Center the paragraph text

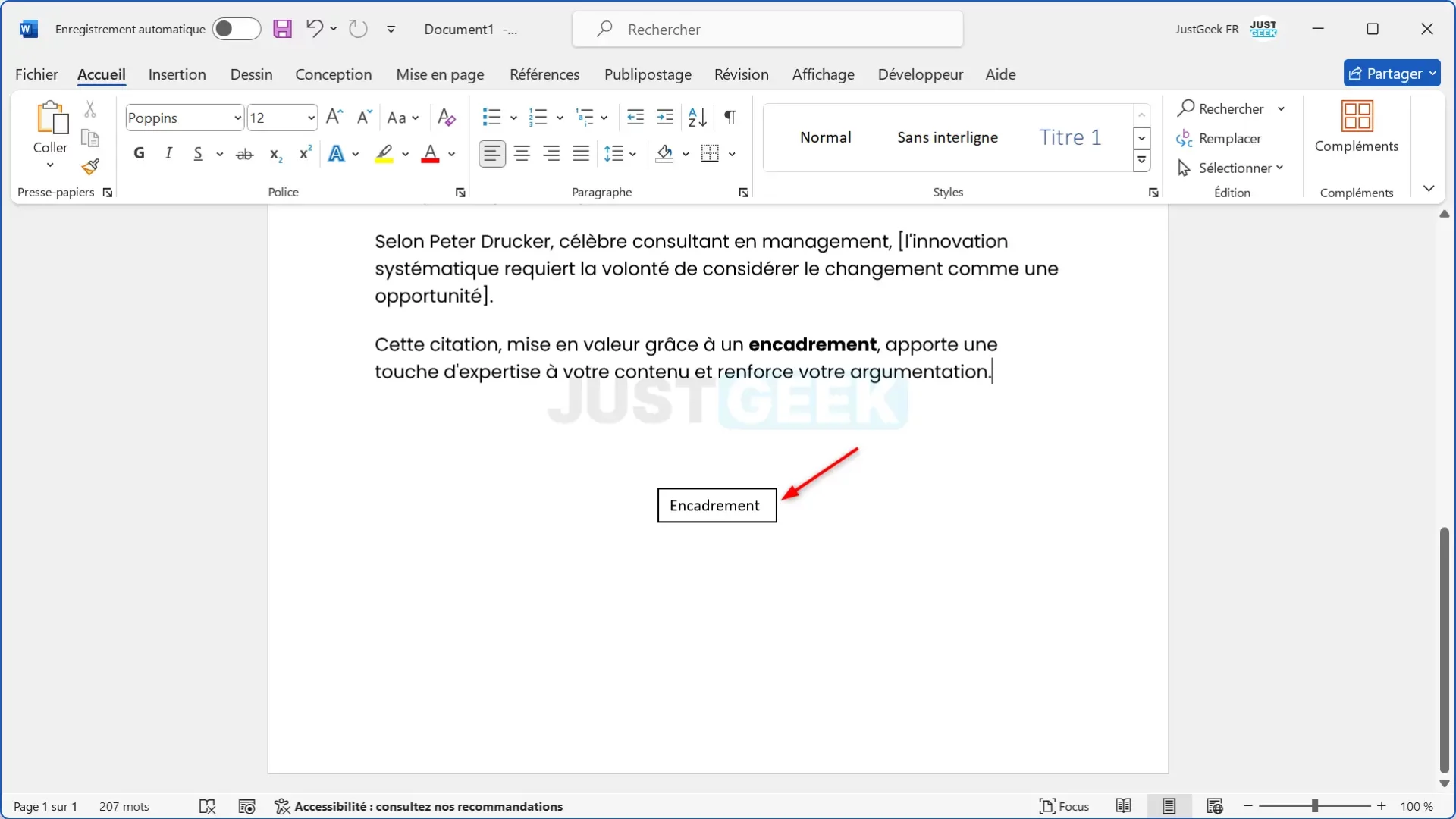(x=522, y=154)
